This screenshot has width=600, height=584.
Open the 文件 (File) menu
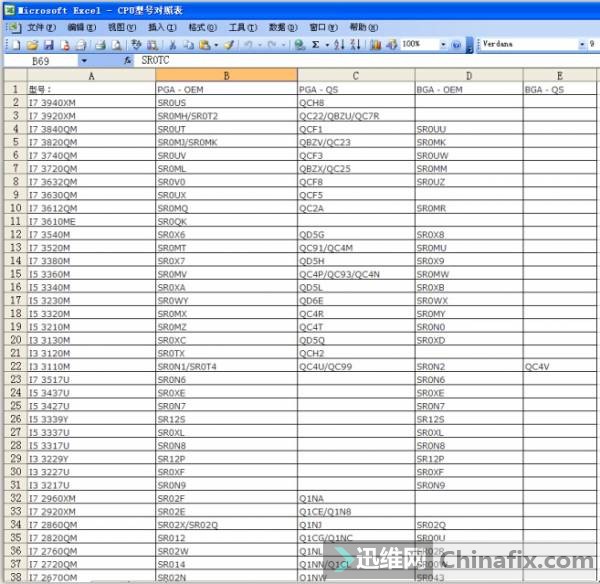pos(41,28)
